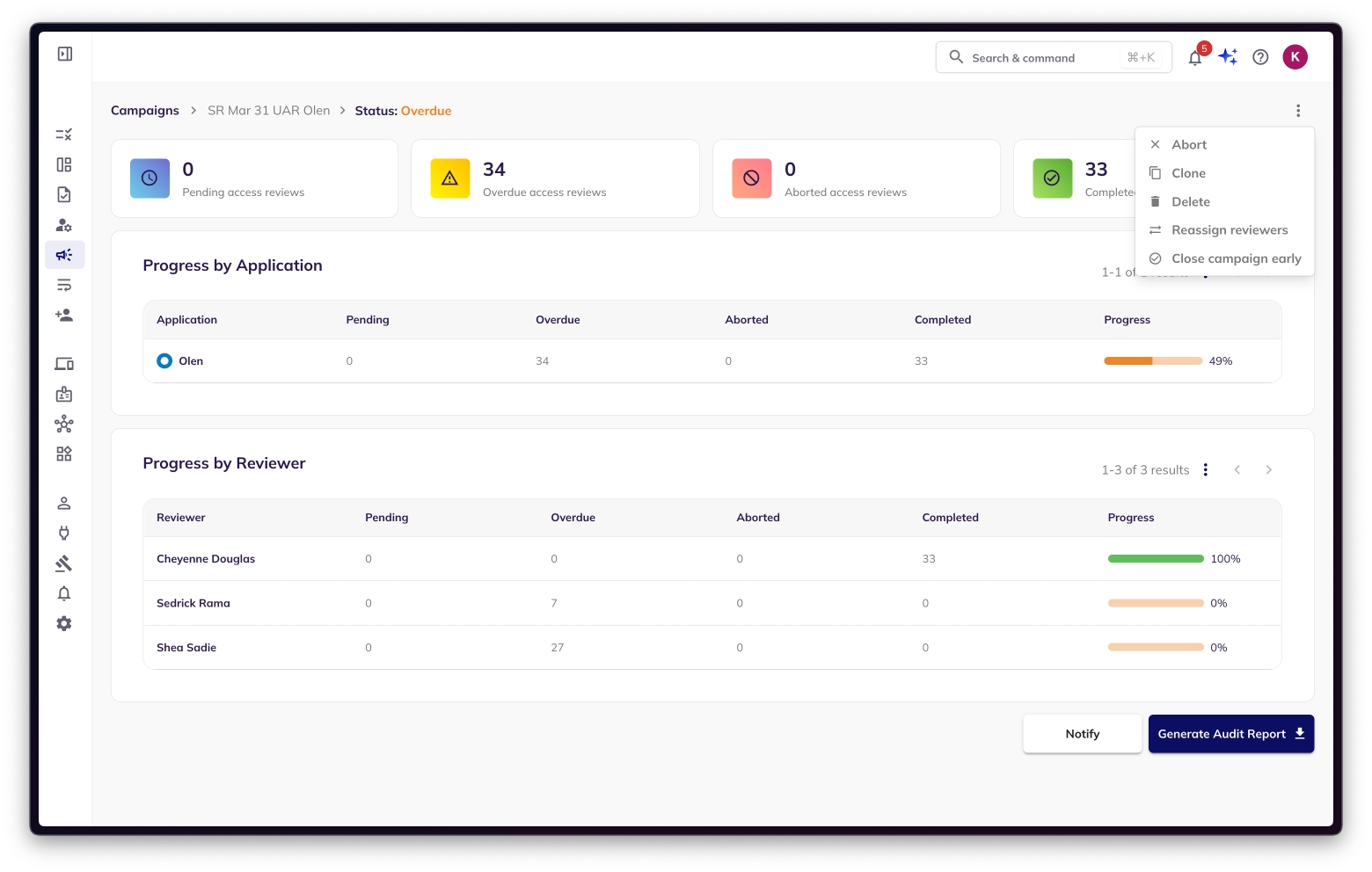
Task: Click the AI sparkle assistant icon
Action: (1228, 57)
